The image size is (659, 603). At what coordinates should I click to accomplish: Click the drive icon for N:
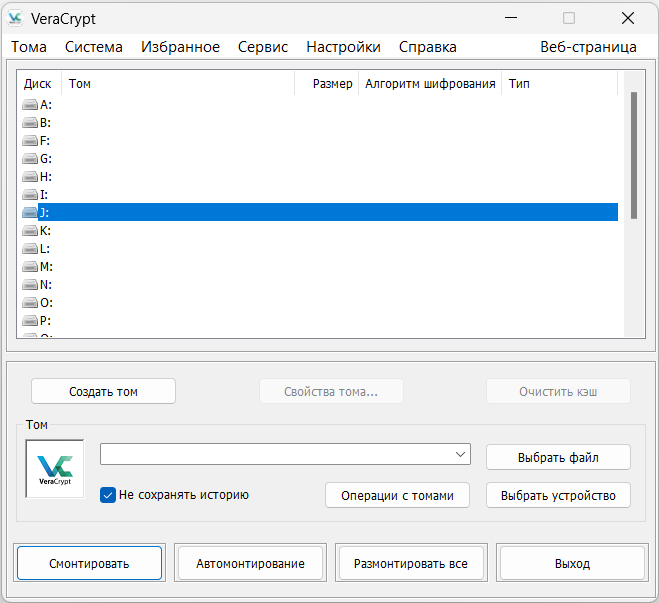click(x=30, y=285)
